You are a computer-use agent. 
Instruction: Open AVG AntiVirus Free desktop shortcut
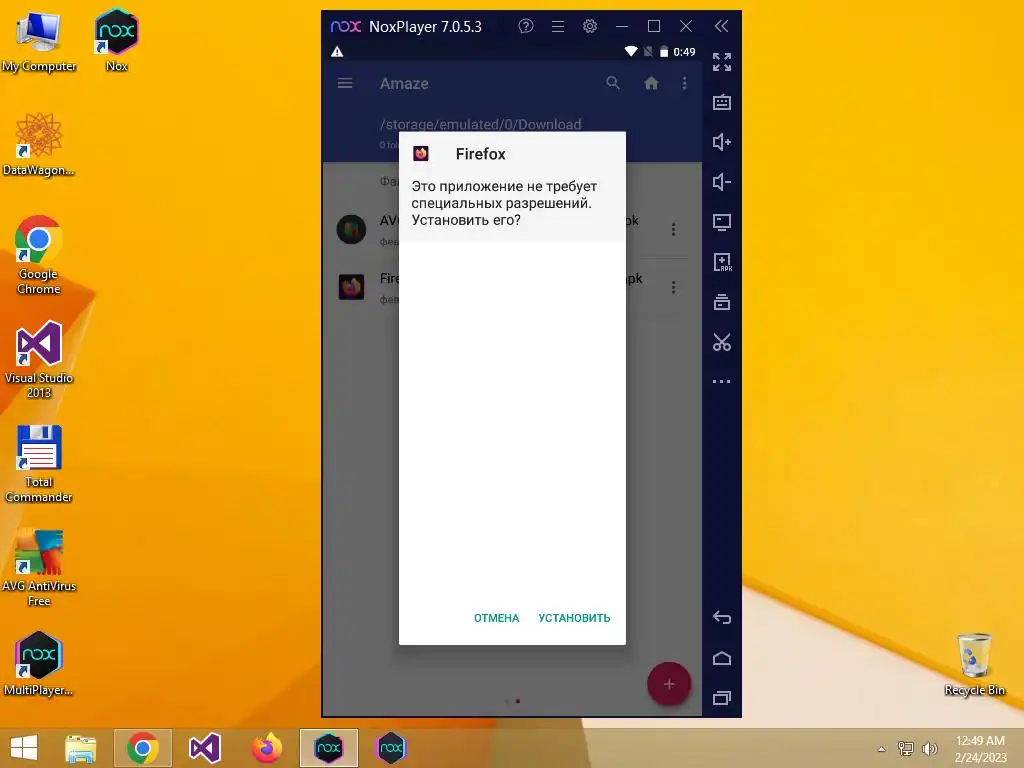[x=39, y=568]
